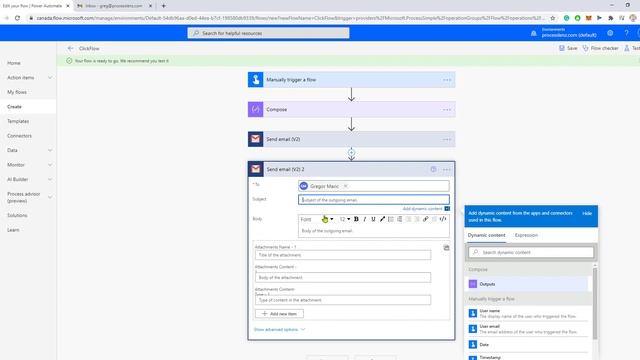Open the Send email (V2) 2 ellipsis menu

click(447, 169)
